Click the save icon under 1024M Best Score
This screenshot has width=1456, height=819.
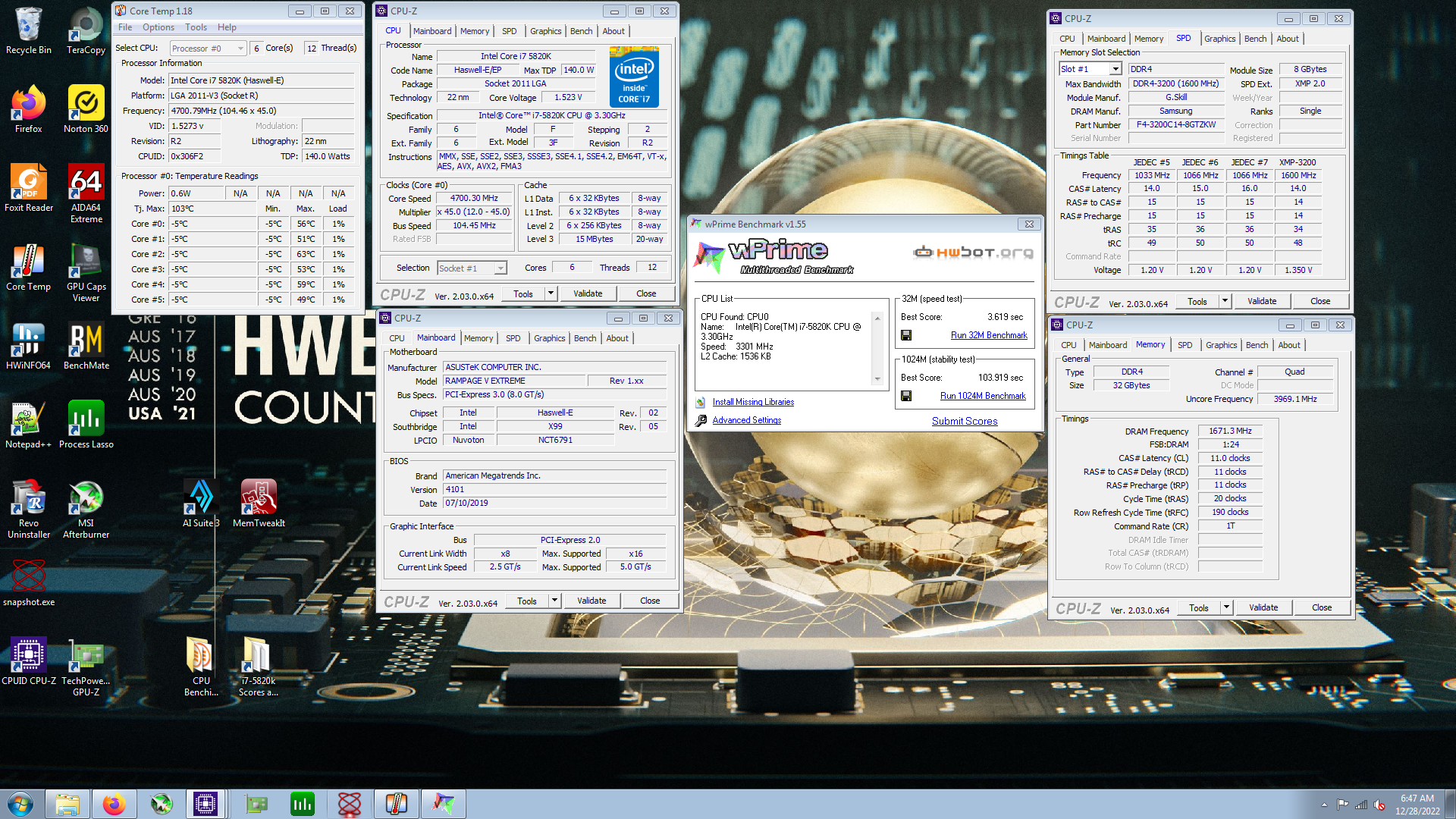[x=906, y=396]
